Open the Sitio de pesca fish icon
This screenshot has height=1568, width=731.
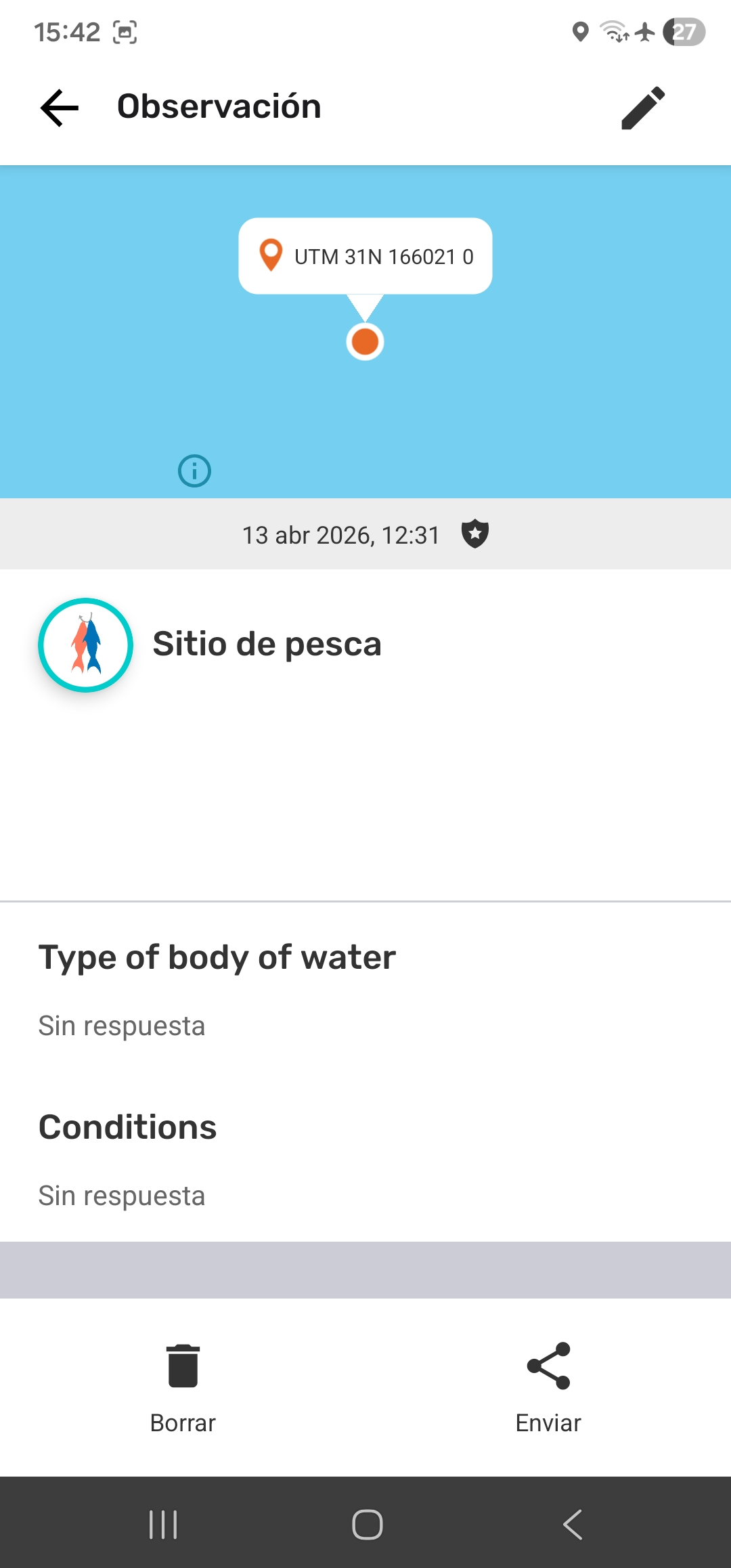point(85,645)
